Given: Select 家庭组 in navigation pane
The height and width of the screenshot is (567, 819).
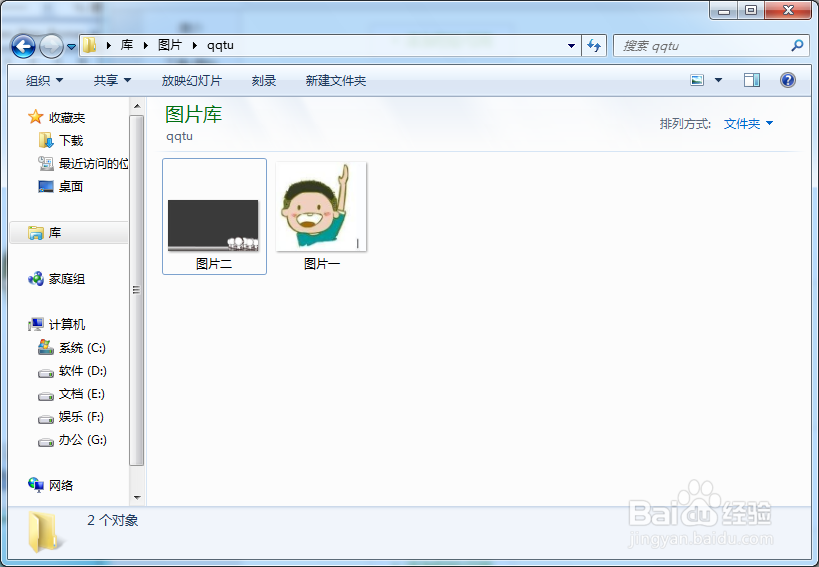Looking at the screenshot, I should click(67, 279).
